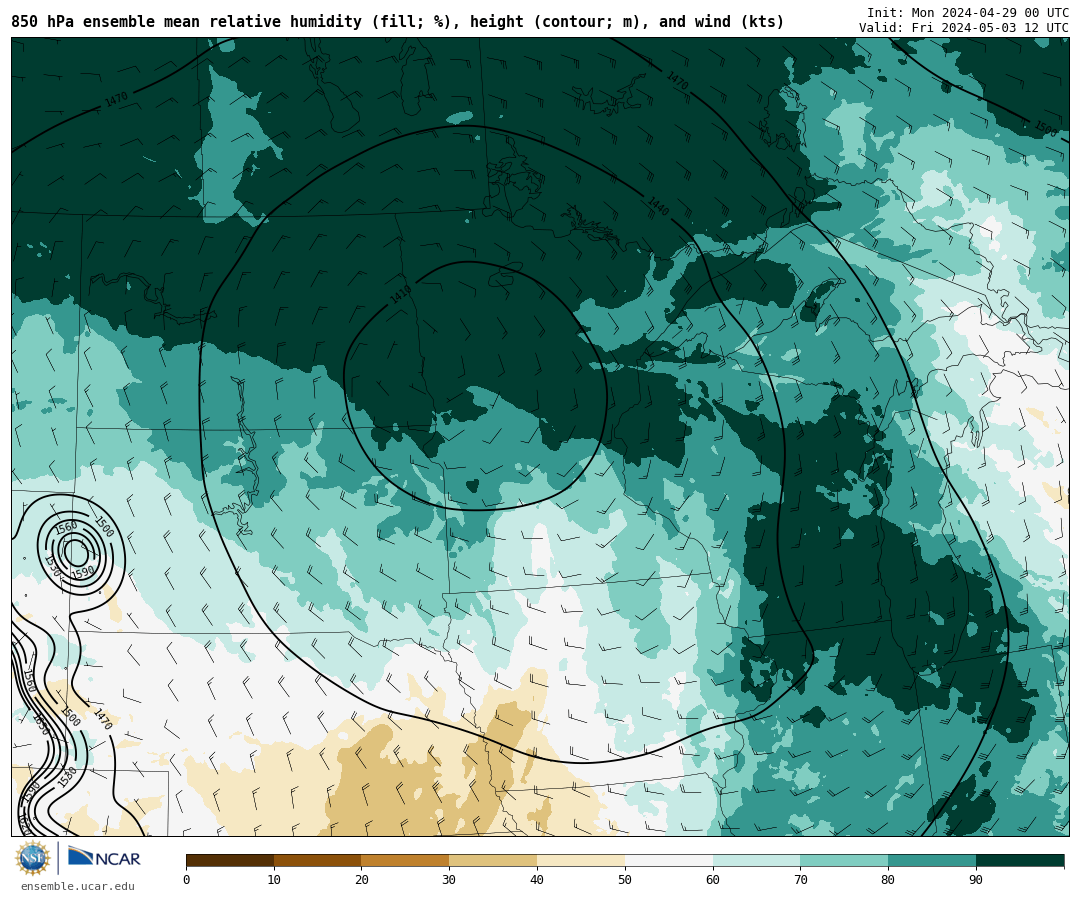The image size is (1080, 899).
Task: Click the 1590 contour label in the small high
Action: (83, 572)
